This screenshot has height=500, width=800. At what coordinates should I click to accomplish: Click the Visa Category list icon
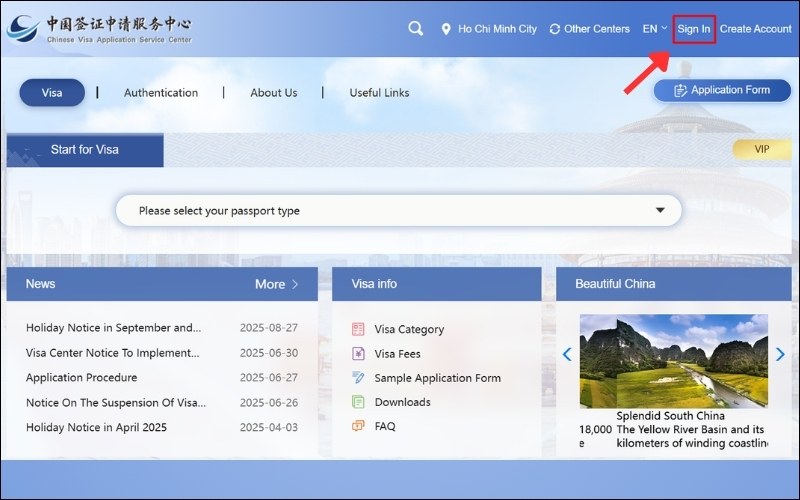click(359, 329)
